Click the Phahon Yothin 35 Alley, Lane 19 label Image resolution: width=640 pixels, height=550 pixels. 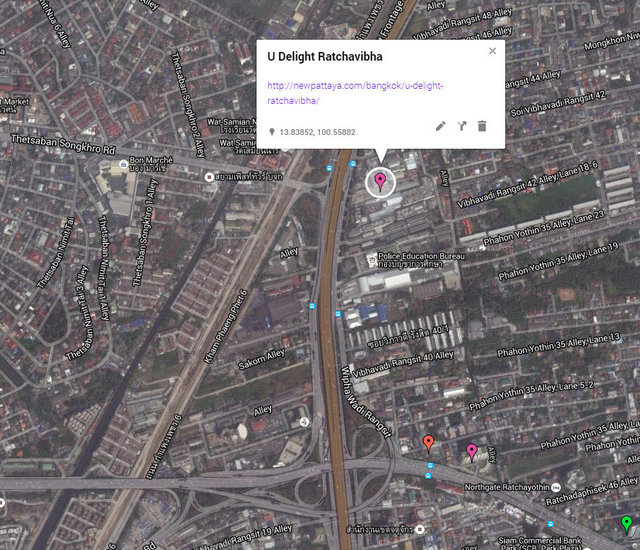tap(558, 262)
